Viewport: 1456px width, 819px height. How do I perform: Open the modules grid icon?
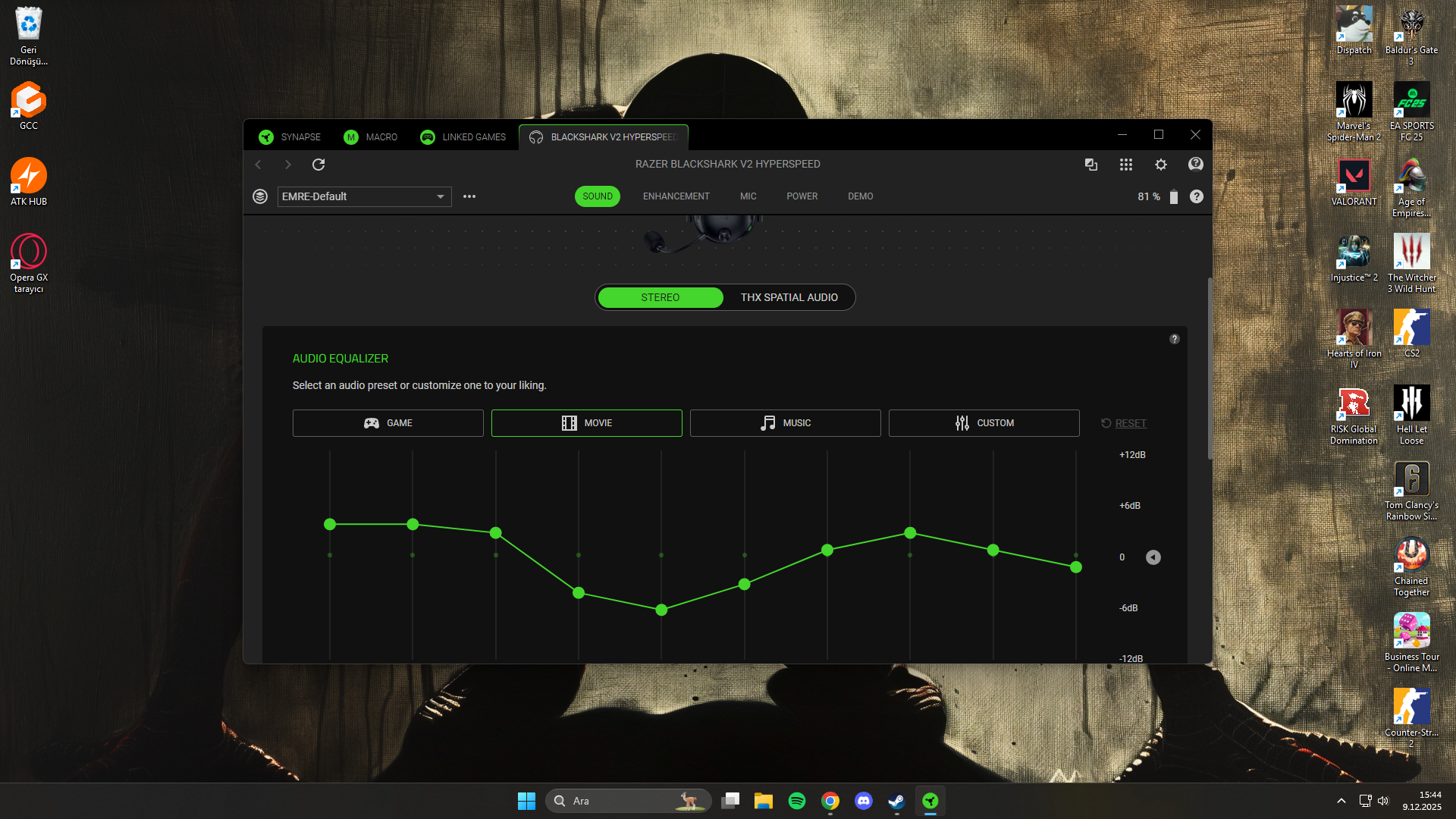(1126, 165)
